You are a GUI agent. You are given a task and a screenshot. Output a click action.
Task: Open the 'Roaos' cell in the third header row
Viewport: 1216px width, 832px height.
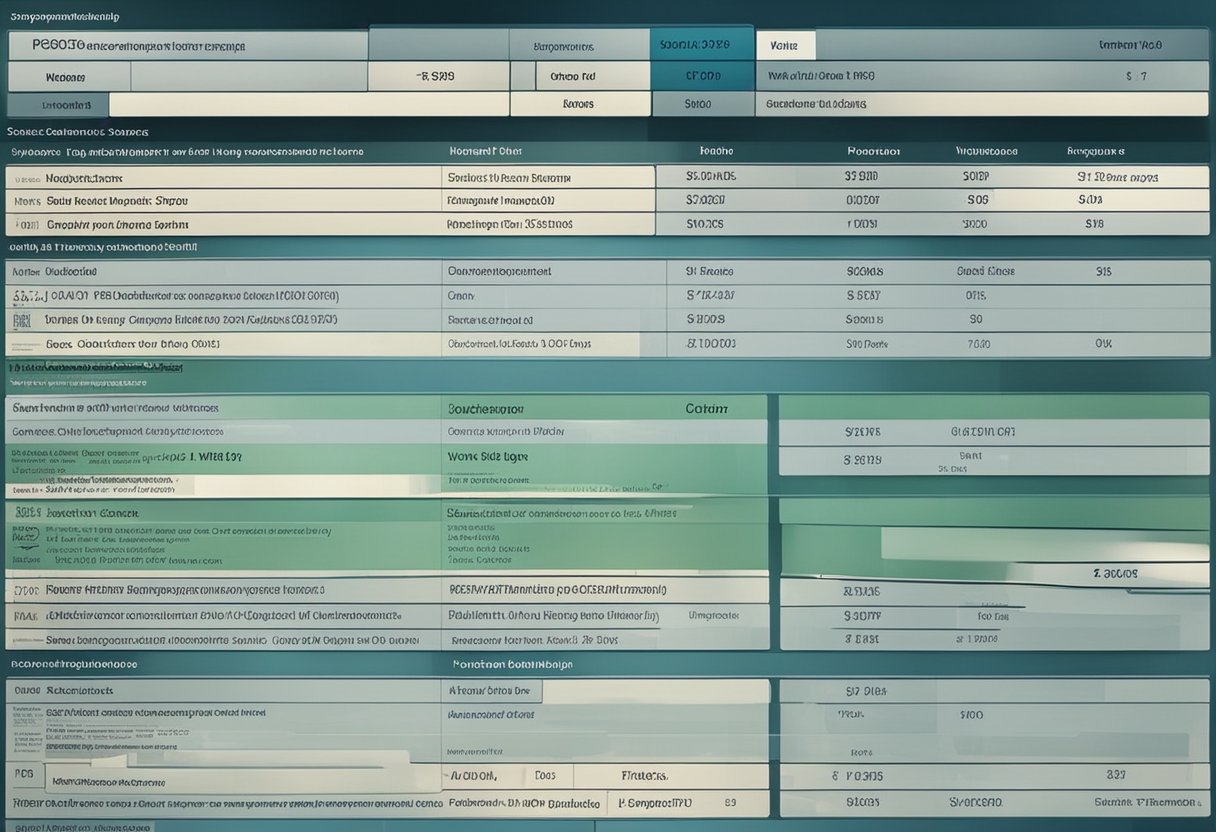pos(579,104)
